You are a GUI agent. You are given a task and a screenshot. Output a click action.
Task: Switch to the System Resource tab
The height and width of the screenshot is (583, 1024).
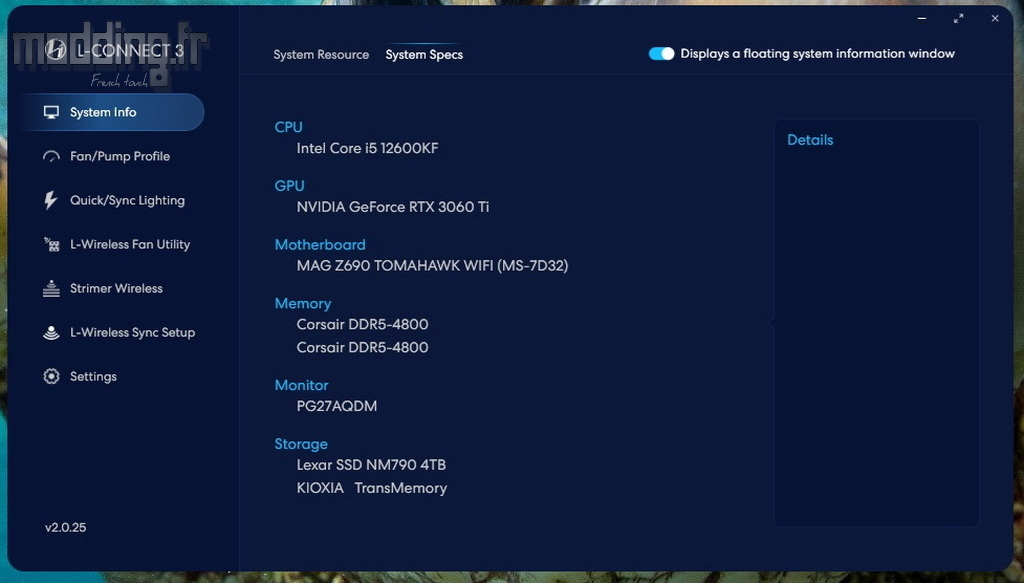coord(321,55)
